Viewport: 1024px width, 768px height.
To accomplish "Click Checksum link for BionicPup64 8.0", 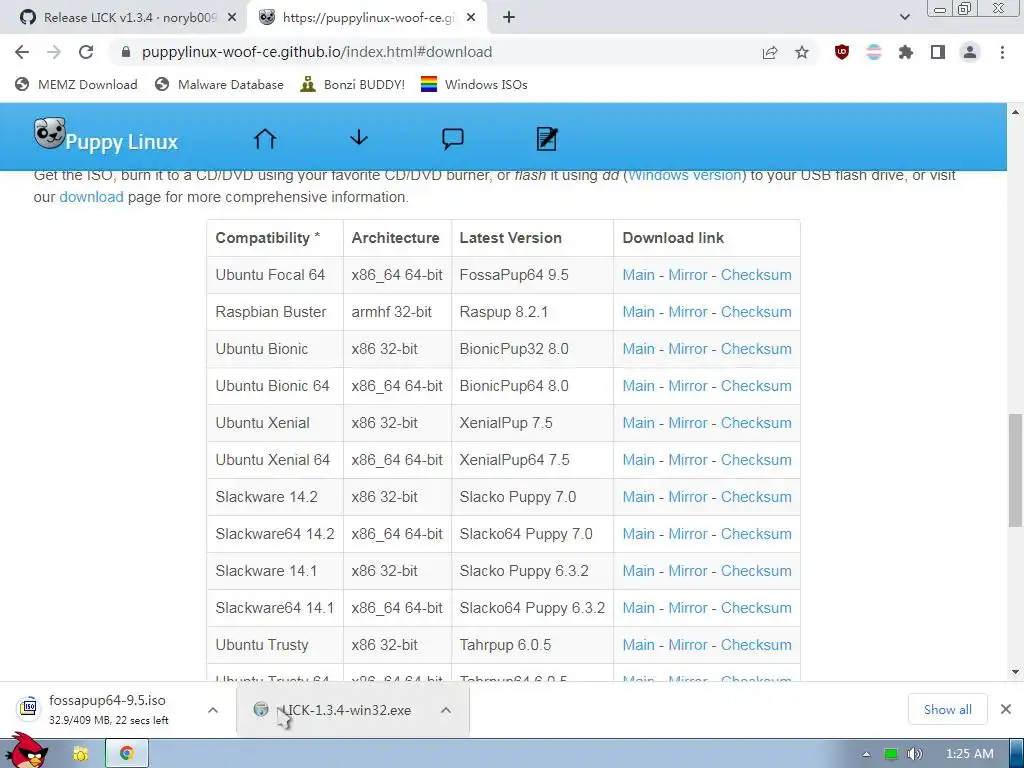I will [756, 386].
